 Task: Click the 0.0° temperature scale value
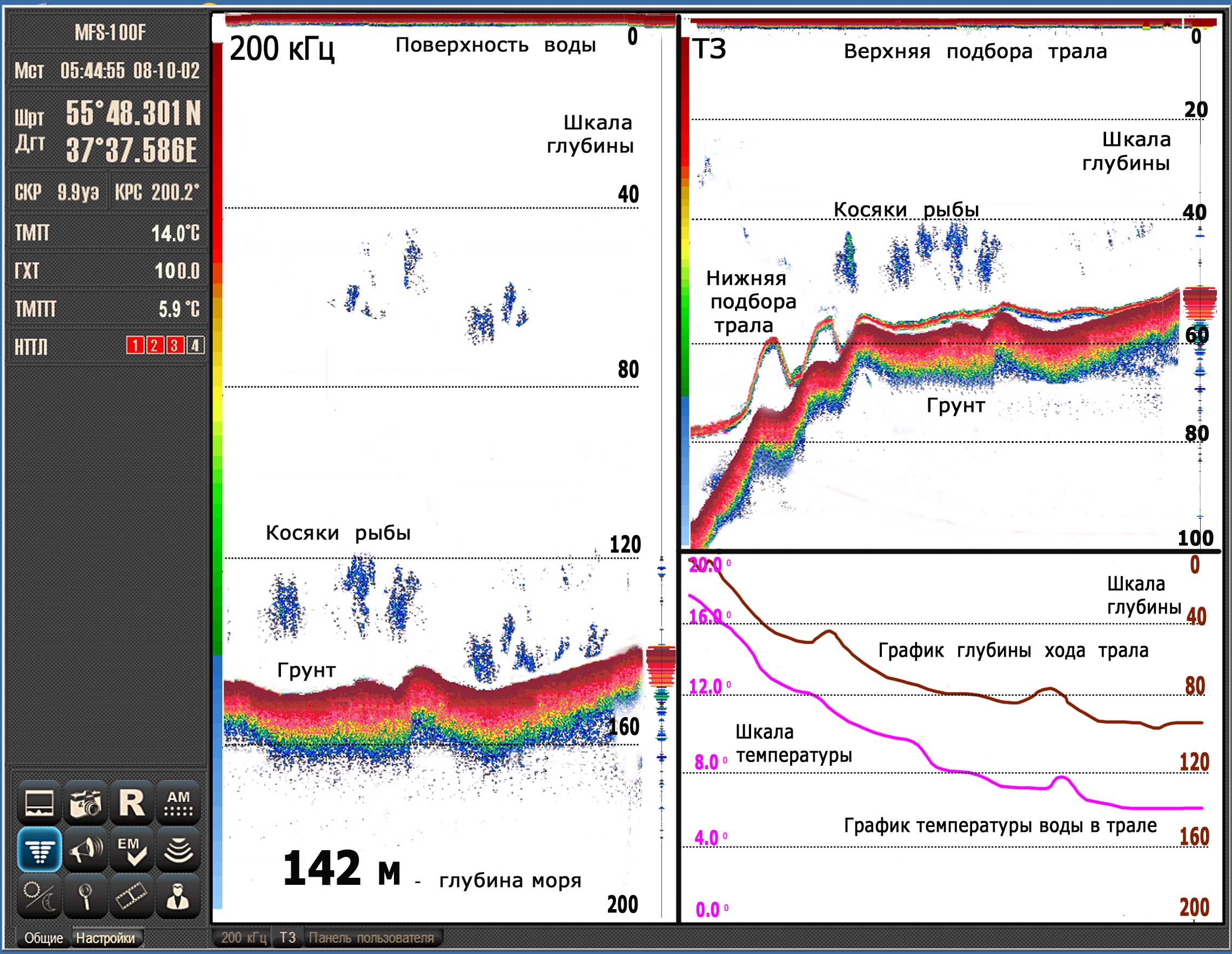coord(712,910)
